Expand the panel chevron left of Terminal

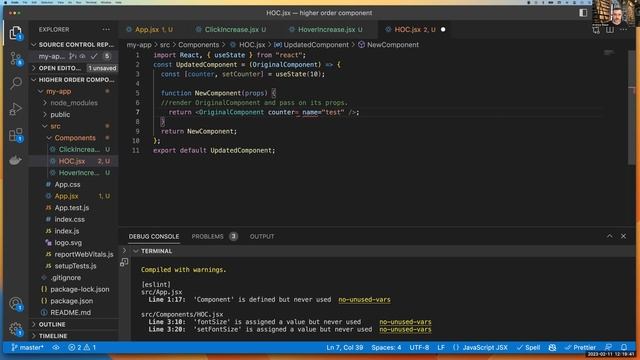[x=124, y=251]
